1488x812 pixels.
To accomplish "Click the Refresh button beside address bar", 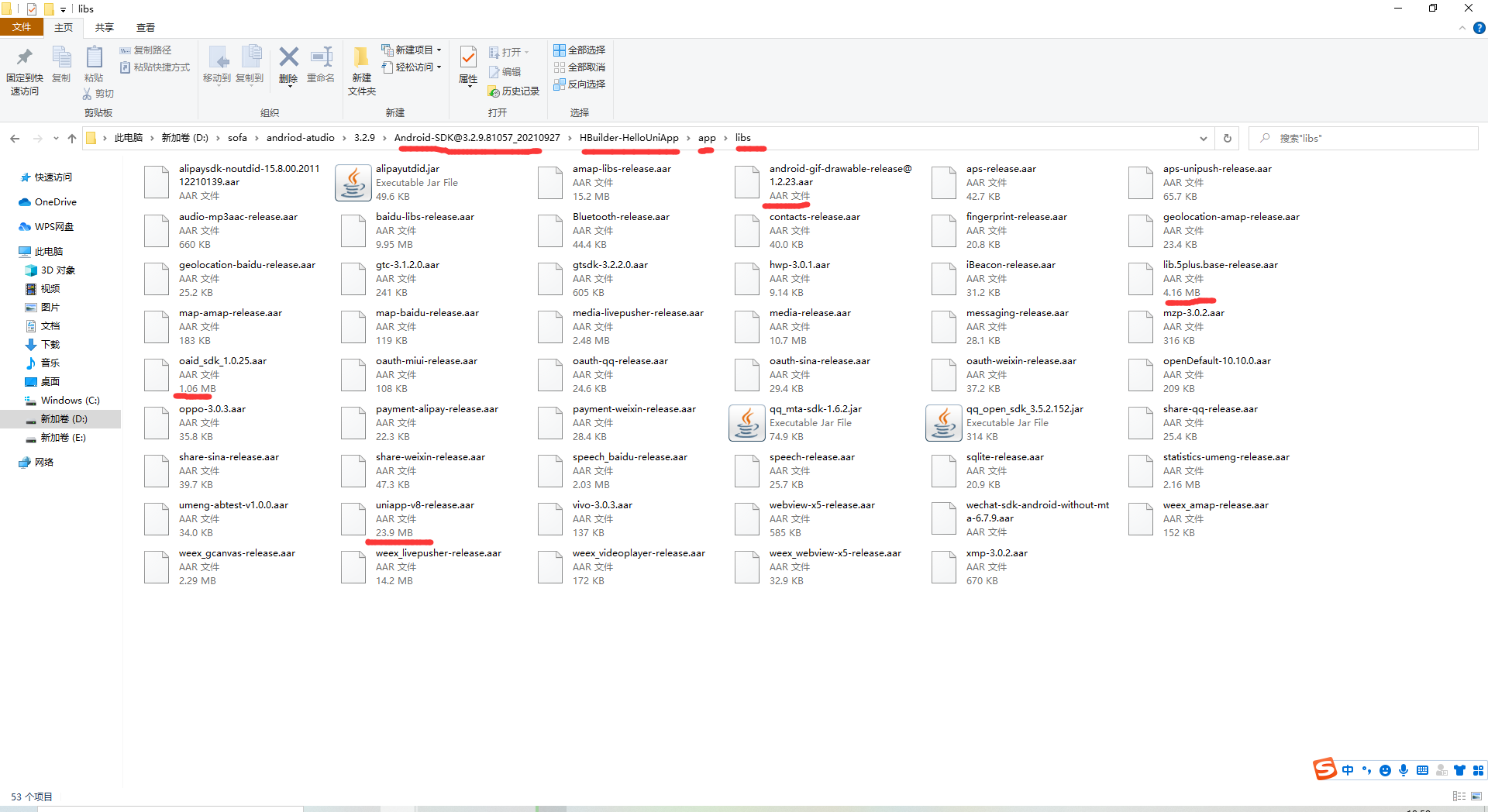I will [1227, 139].
